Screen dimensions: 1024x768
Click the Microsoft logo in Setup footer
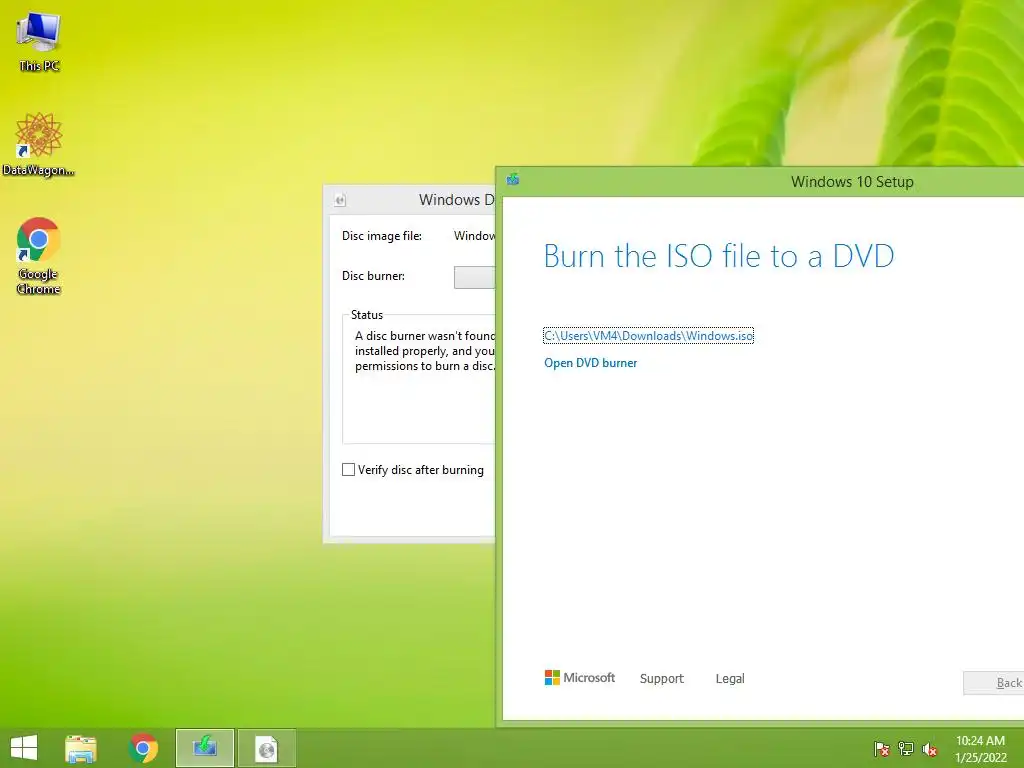[x=579, y=678]
